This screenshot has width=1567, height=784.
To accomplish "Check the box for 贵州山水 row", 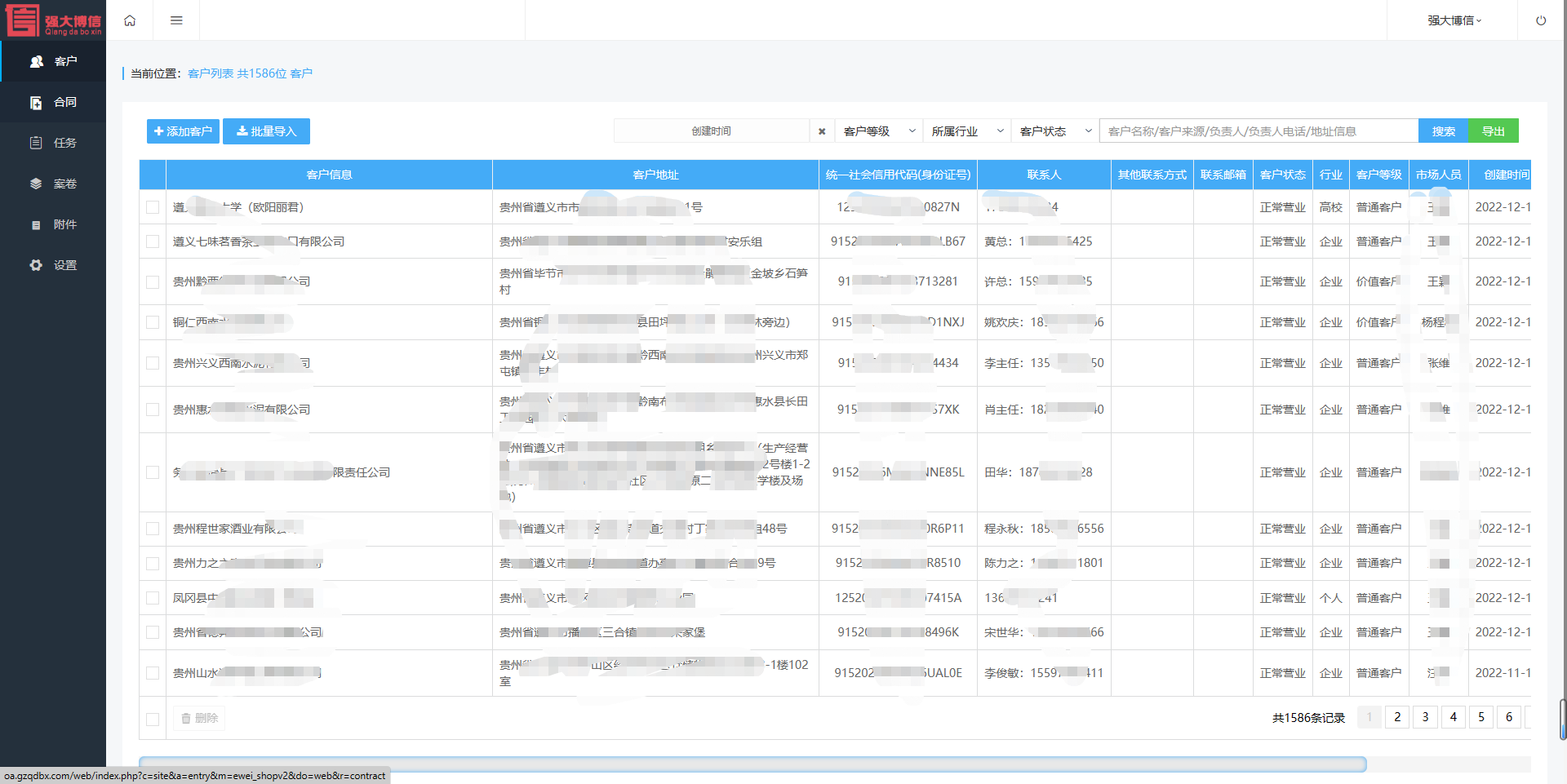I will (x=153, y=673).
